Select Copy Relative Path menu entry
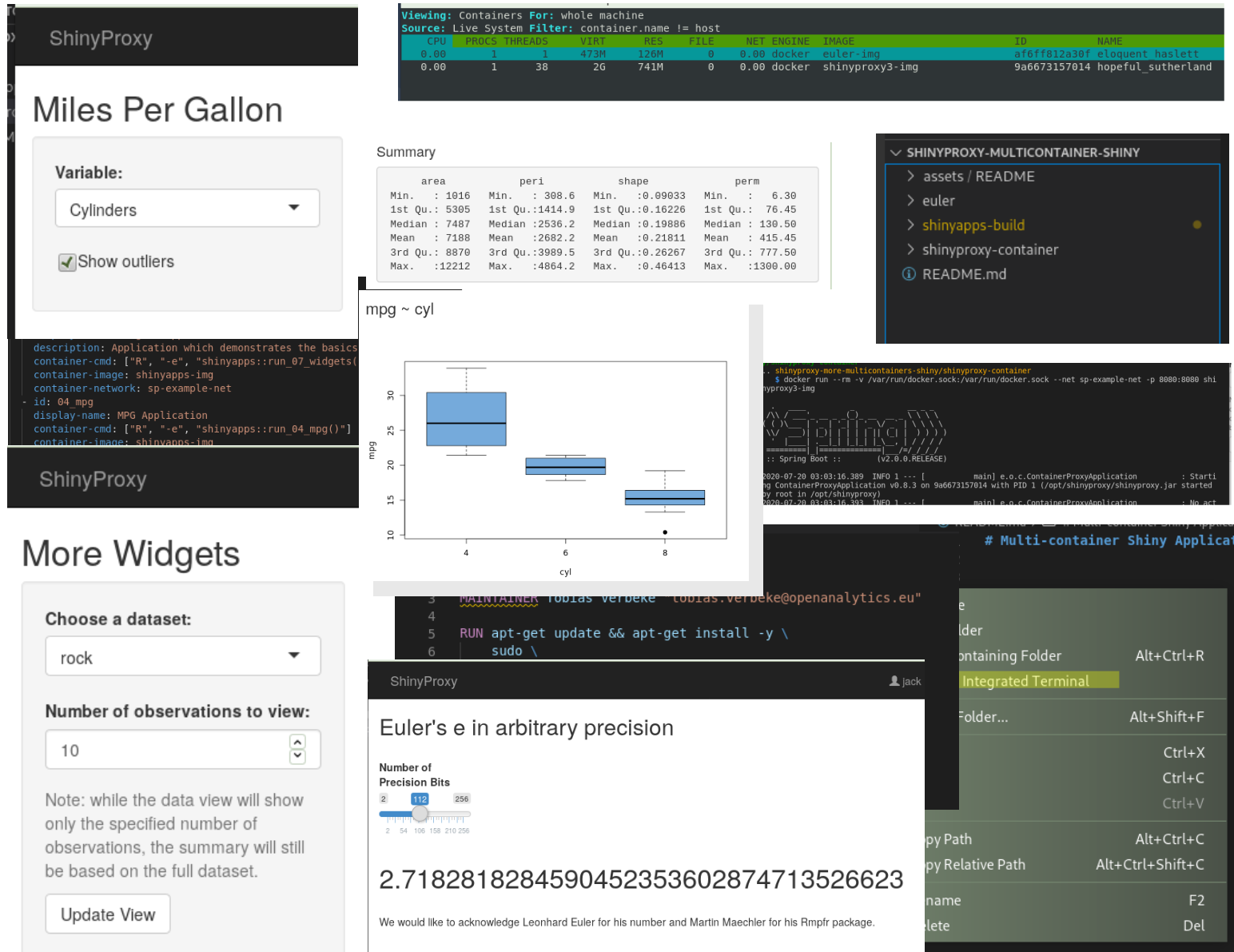Image resolution: width=1234 pixels, height=952 pixels. (1076, 865)
